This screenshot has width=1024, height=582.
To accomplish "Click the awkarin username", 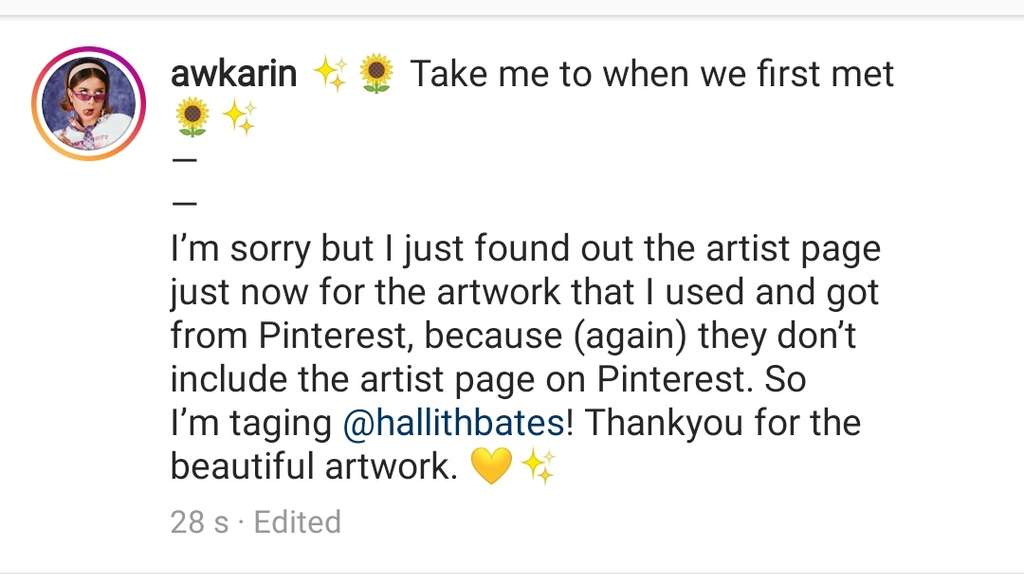I will [234, 73].
